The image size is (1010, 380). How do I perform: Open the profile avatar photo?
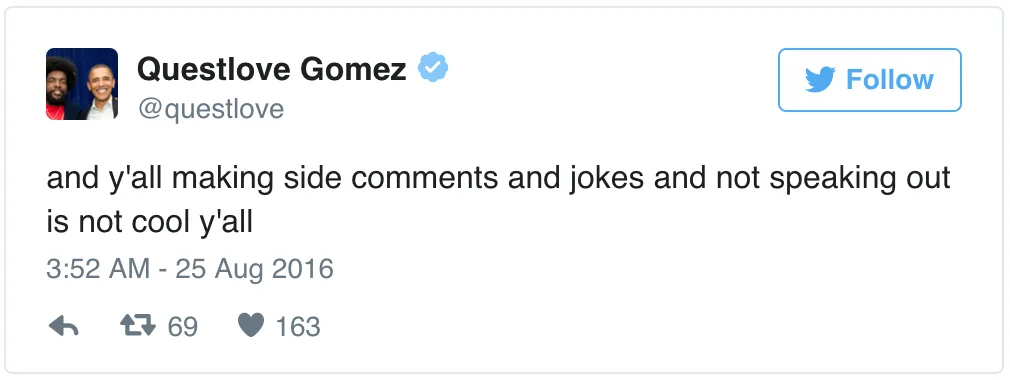click(x=82, y=84)
